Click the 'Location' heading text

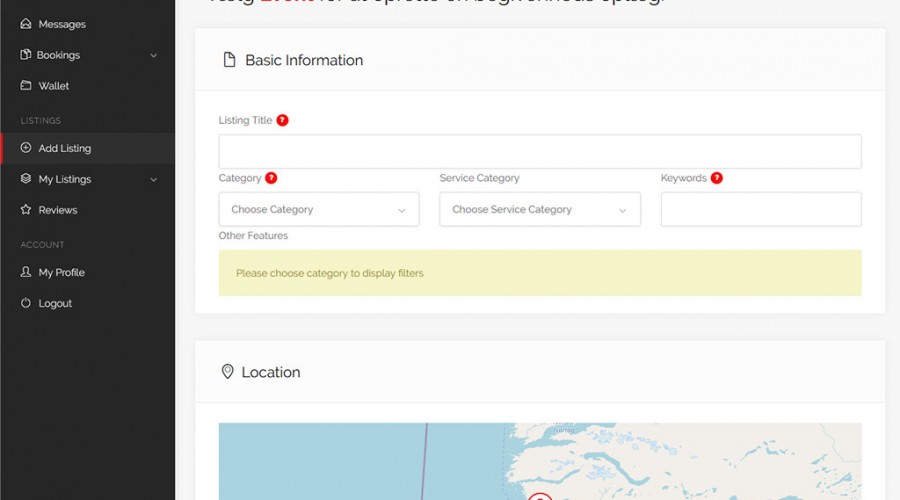click(271, 372)
